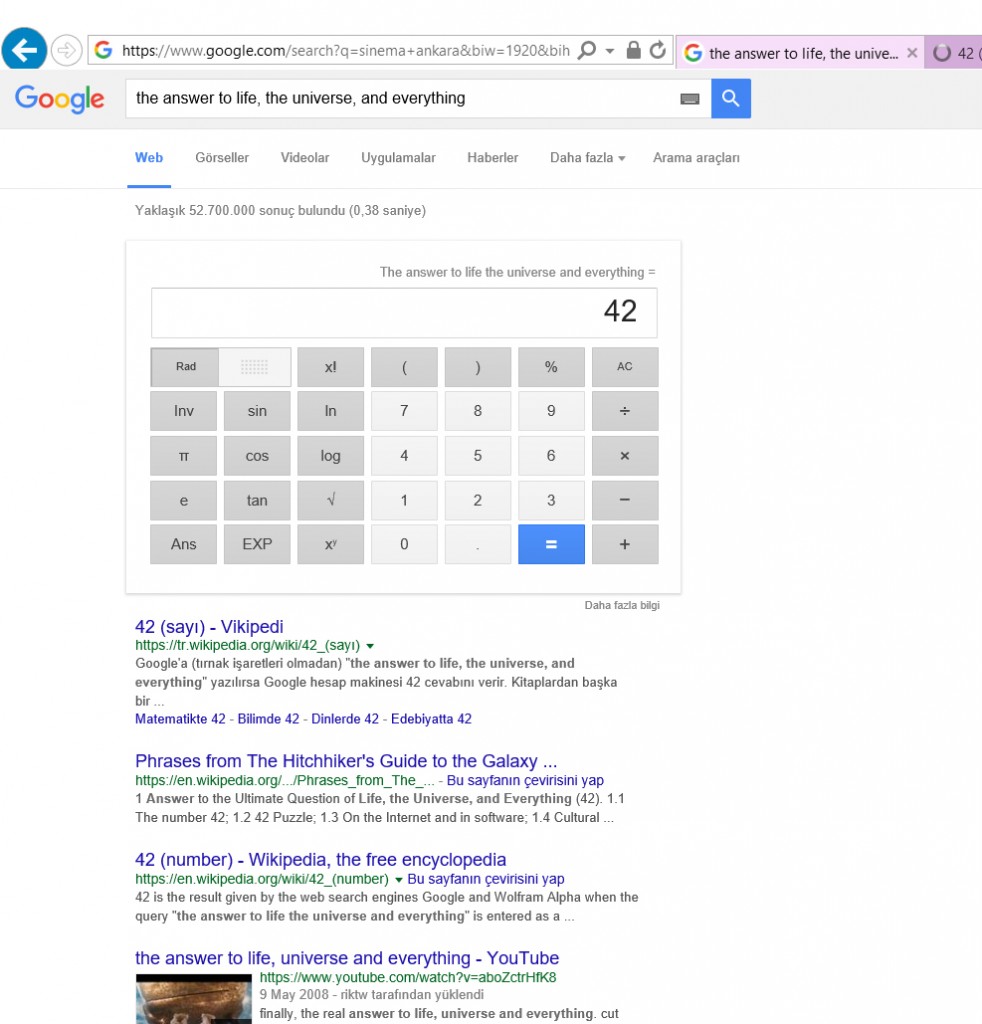Click calculator digit 3

click(x=551, y=500)
